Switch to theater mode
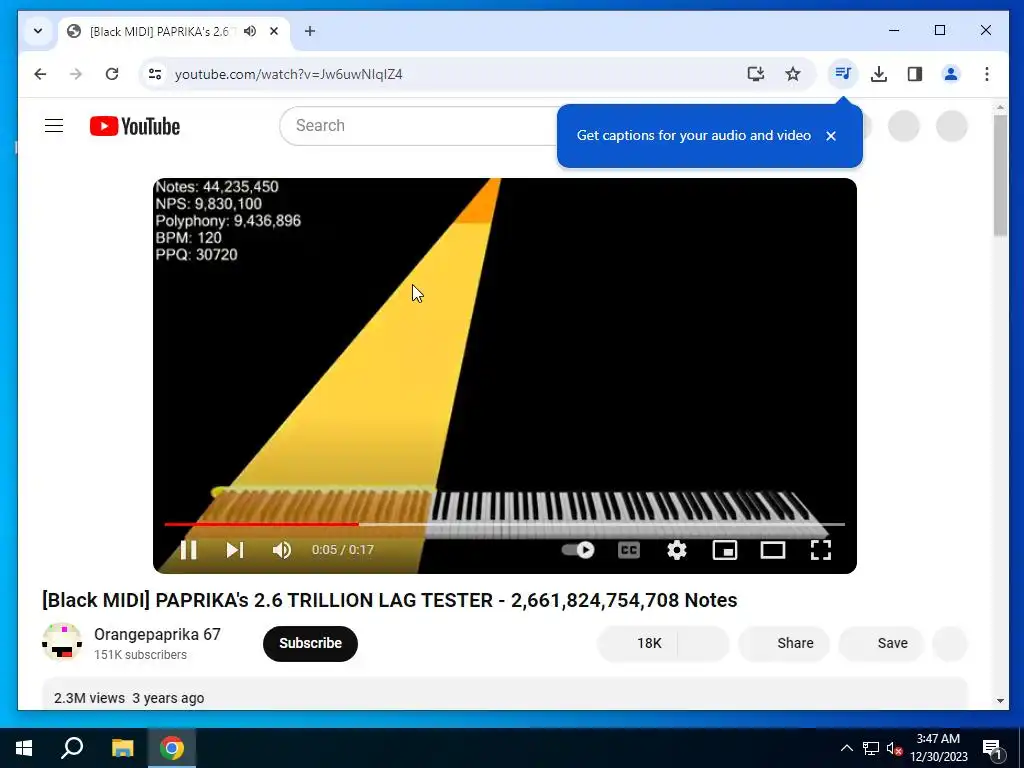Viewport: 1024px width, 768px height. tap(773, 550)
